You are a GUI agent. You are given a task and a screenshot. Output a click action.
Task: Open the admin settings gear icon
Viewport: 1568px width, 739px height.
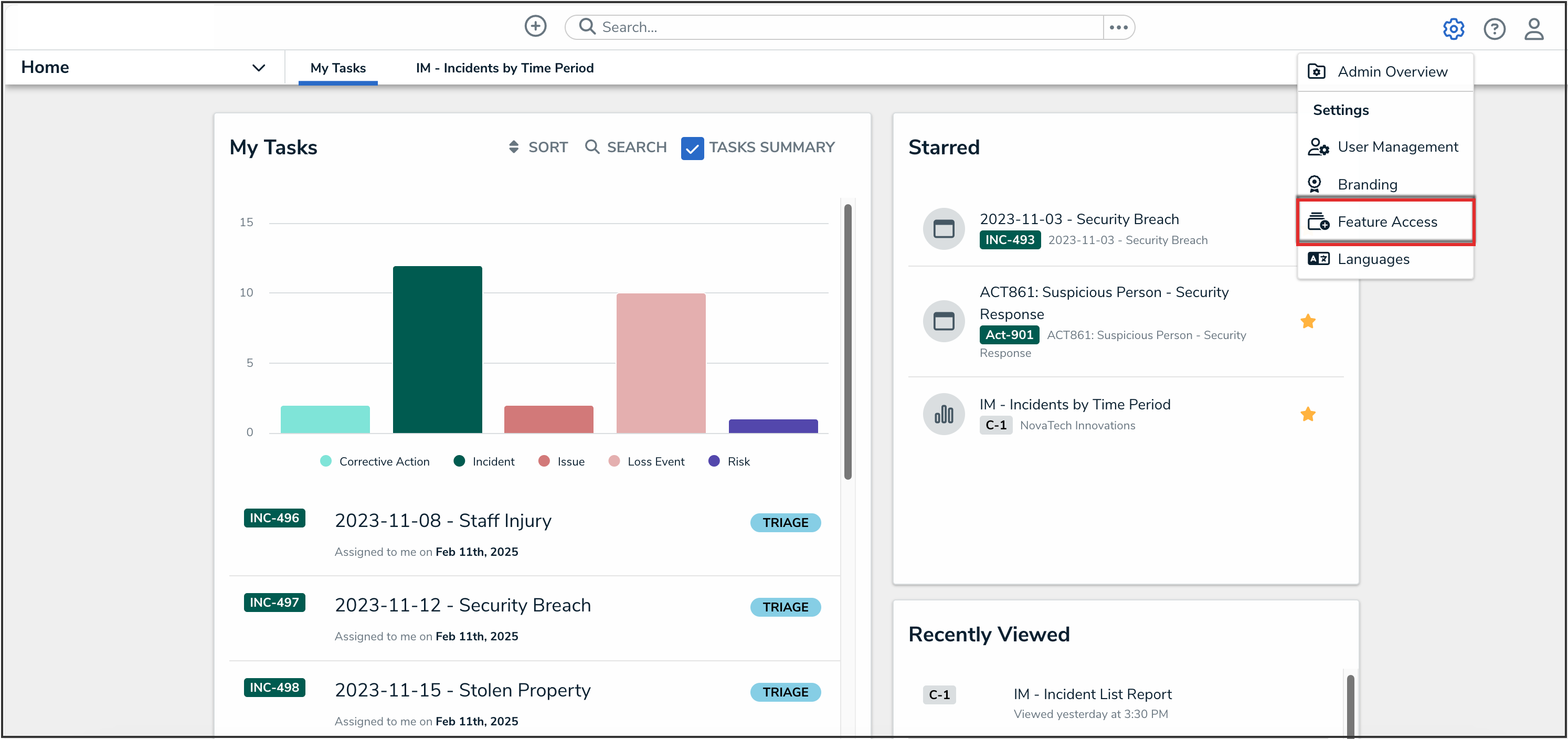[1453, 29]
